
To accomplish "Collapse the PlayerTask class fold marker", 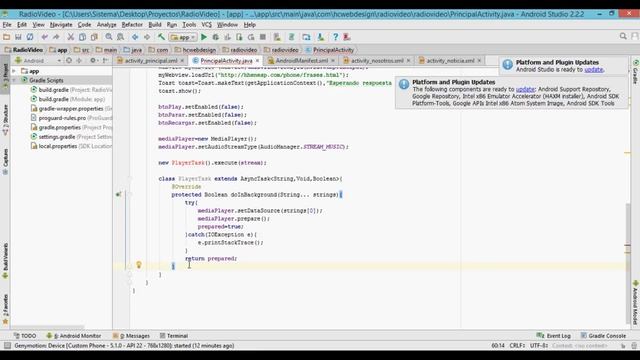I will click(129, 179).
